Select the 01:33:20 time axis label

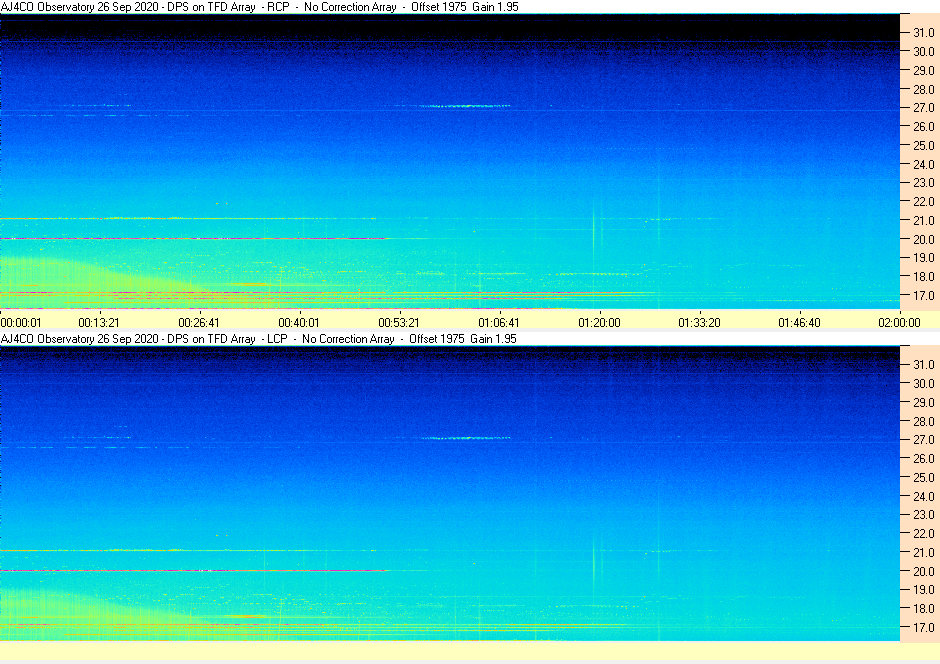699,322
